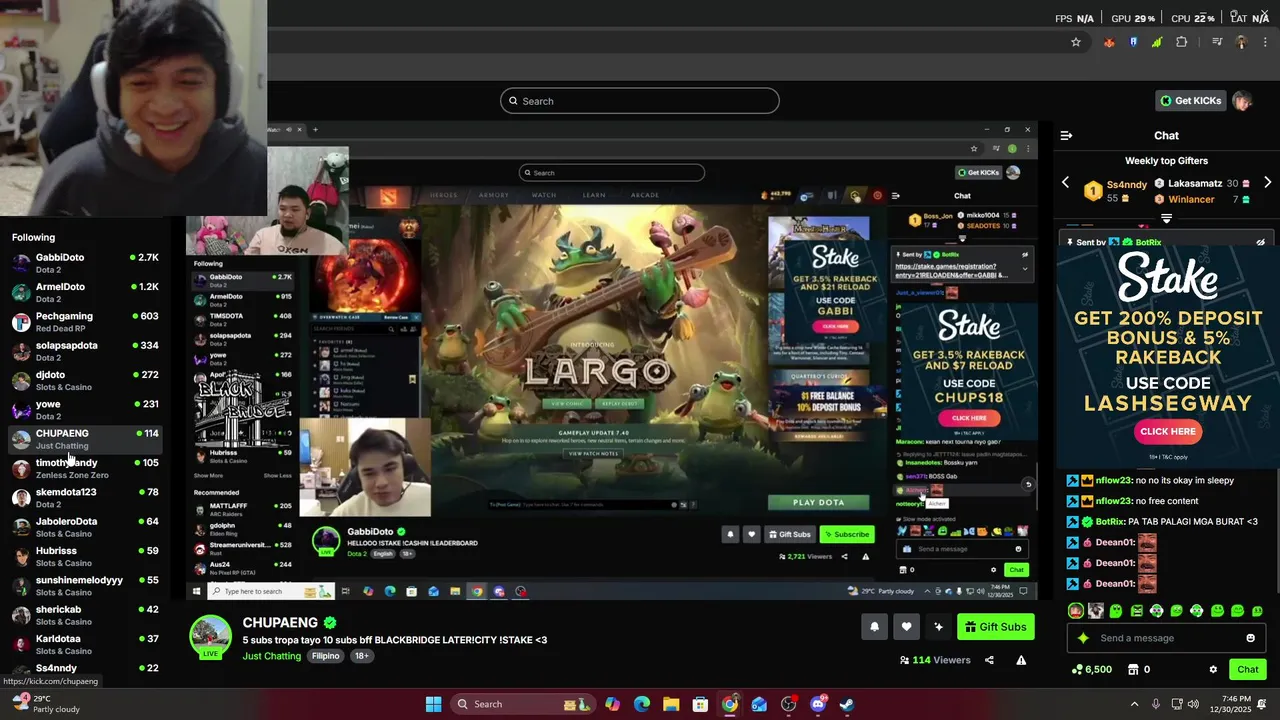Open sherickab channel in sidebar
1280x720 pixels.
(84, 615)
